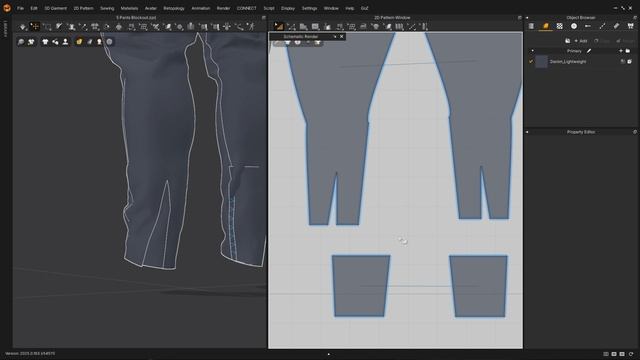Open the Materials menu

click(129, 8)
